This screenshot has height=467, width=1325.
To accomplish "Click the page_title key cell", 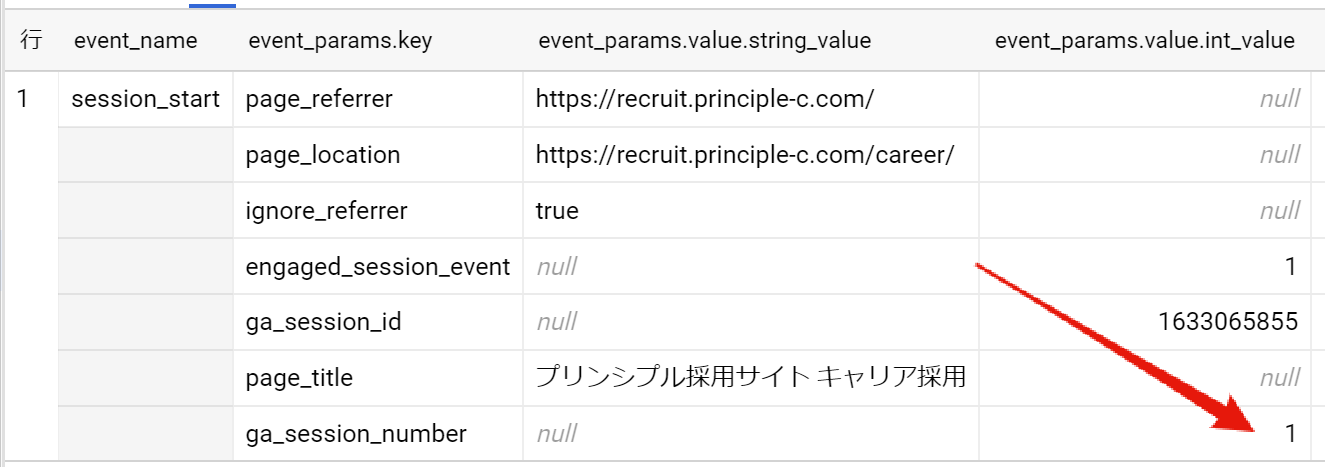I will coord(299,378).
